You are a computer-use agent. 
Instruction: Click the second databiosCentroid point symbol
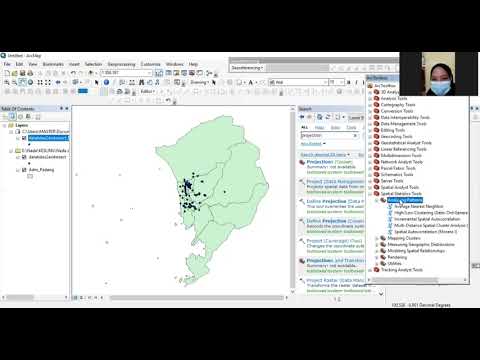click(29, 164)
